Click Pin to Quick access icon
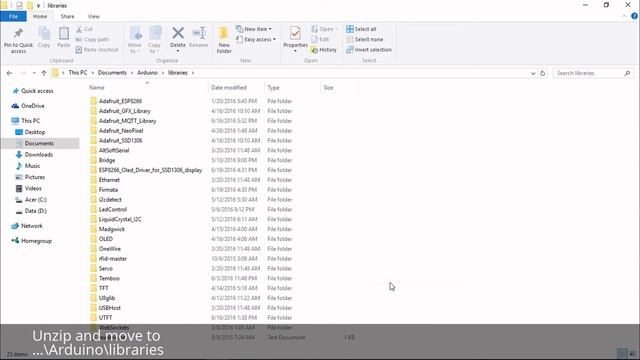This screenshot has width=640, height=360. coord(18,33)
